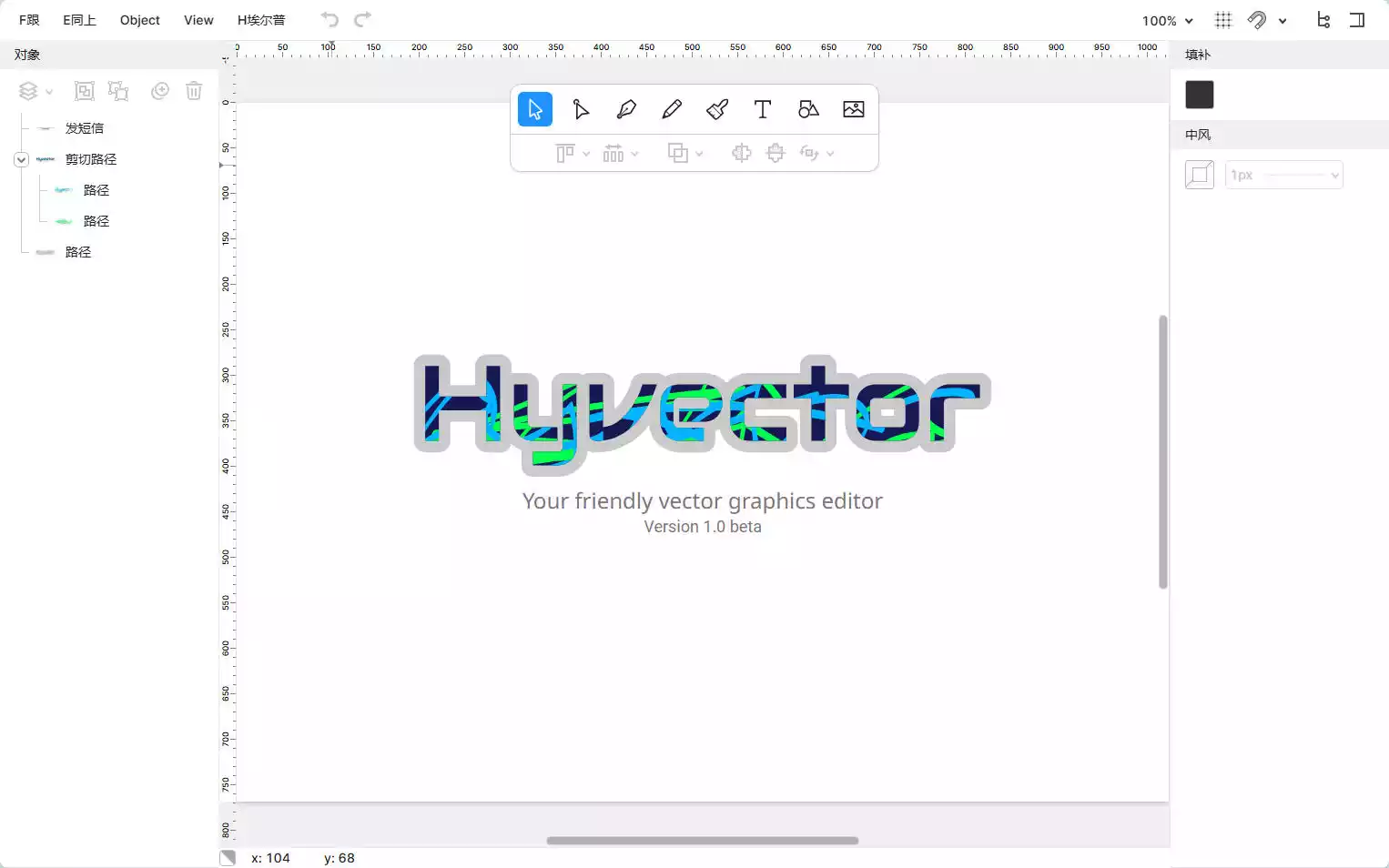Image resolution: width=1389 pixels, height=868 pixels.
Task: Select the Brush tool
Action: (717, 109)
